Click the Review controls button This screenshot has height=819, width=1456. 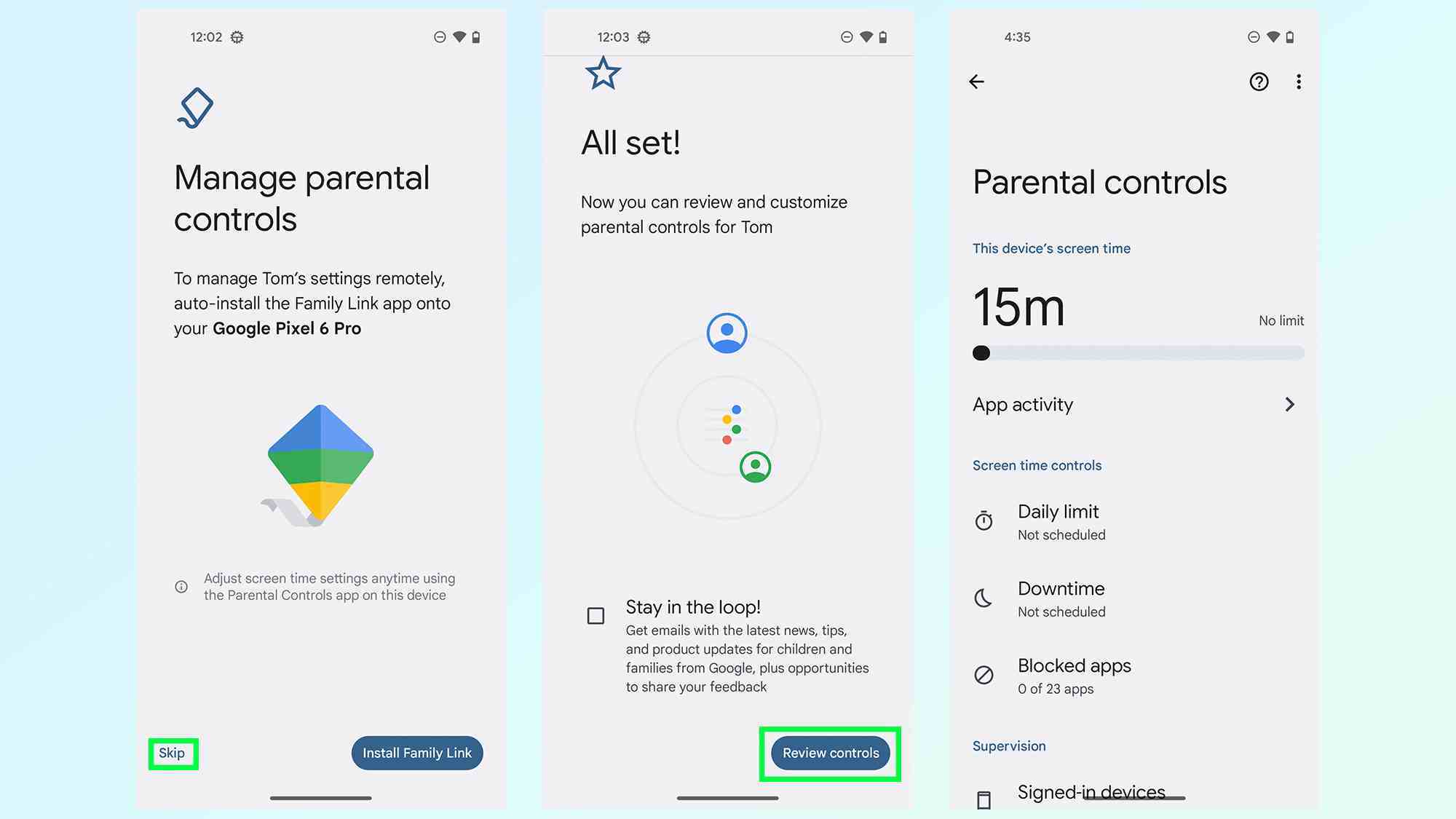(x=832, y=752)
